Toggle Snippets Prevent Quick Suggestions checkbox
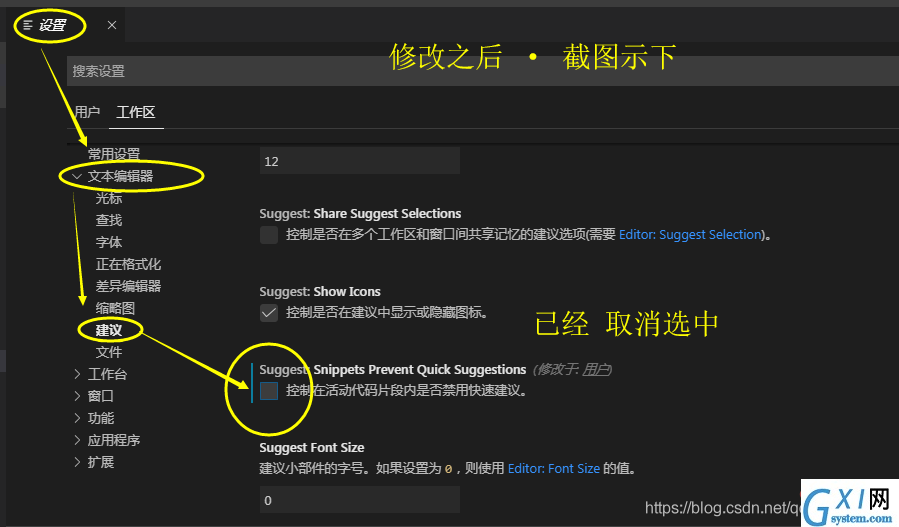 [269, 391]
